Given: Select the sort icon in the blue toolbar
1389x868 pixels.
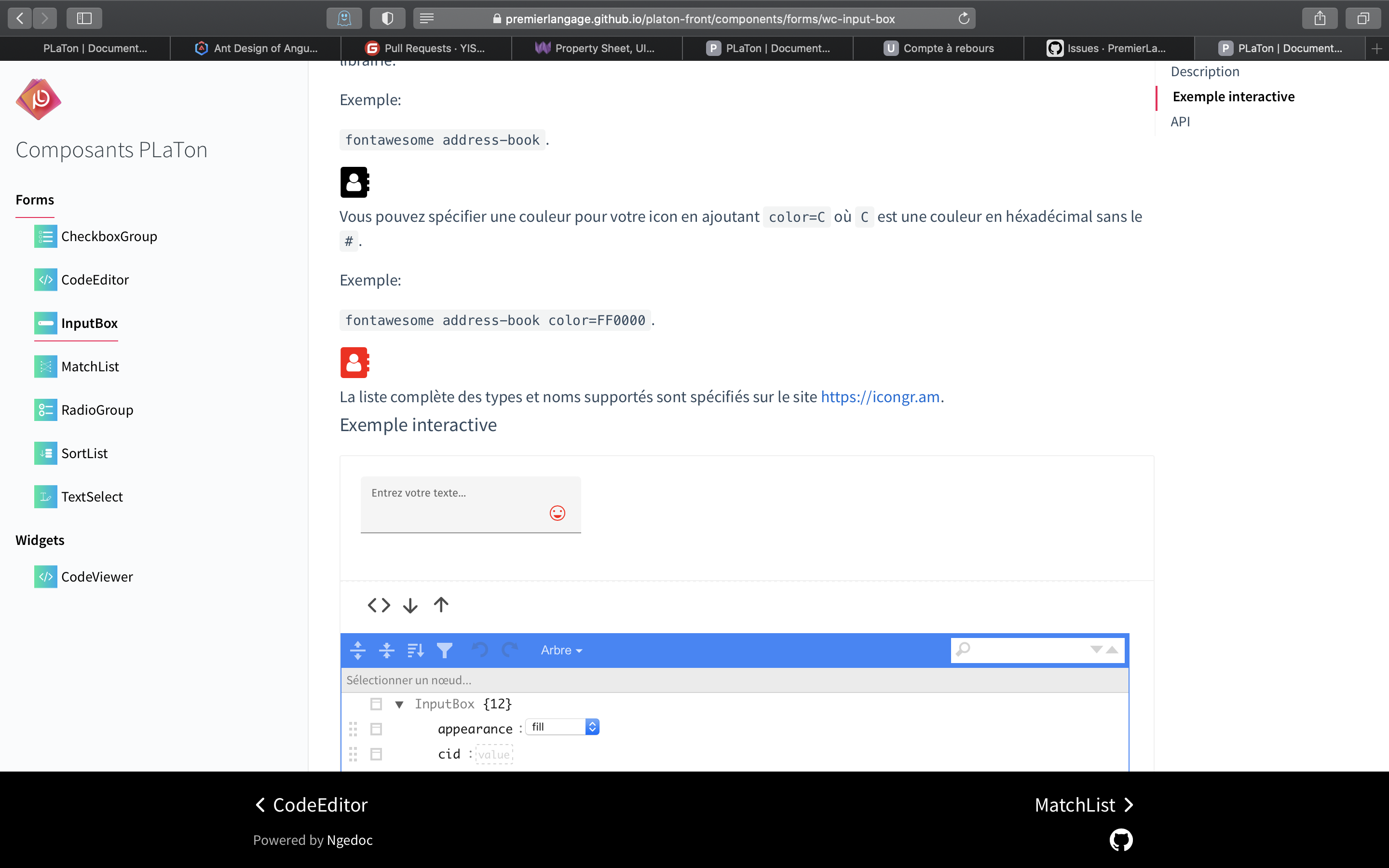Looking at the screenshot, I should (x=416, y=649).
